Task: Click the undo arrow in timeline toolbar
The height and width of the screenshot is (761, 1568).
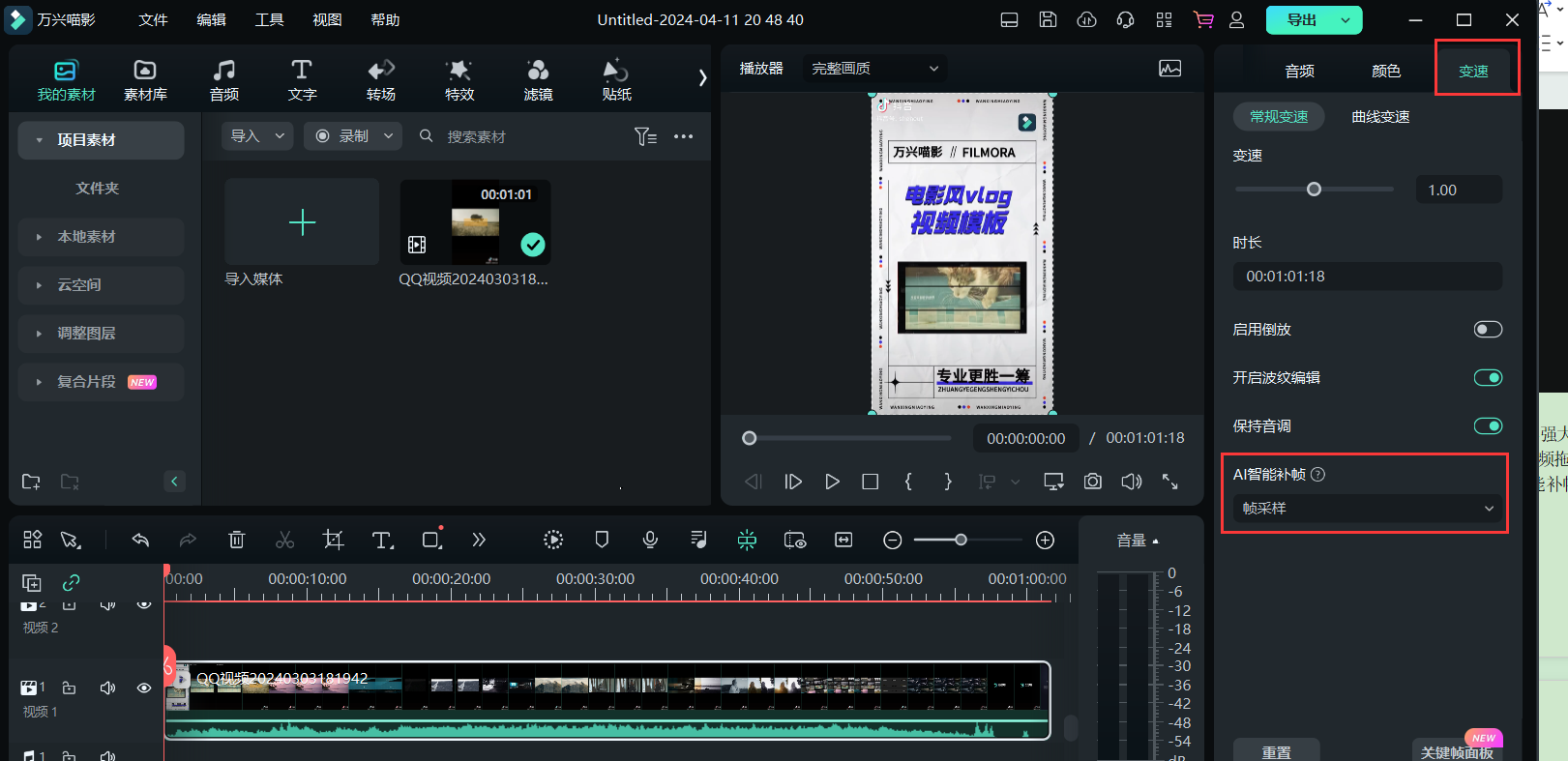Action: coord(141,540)
